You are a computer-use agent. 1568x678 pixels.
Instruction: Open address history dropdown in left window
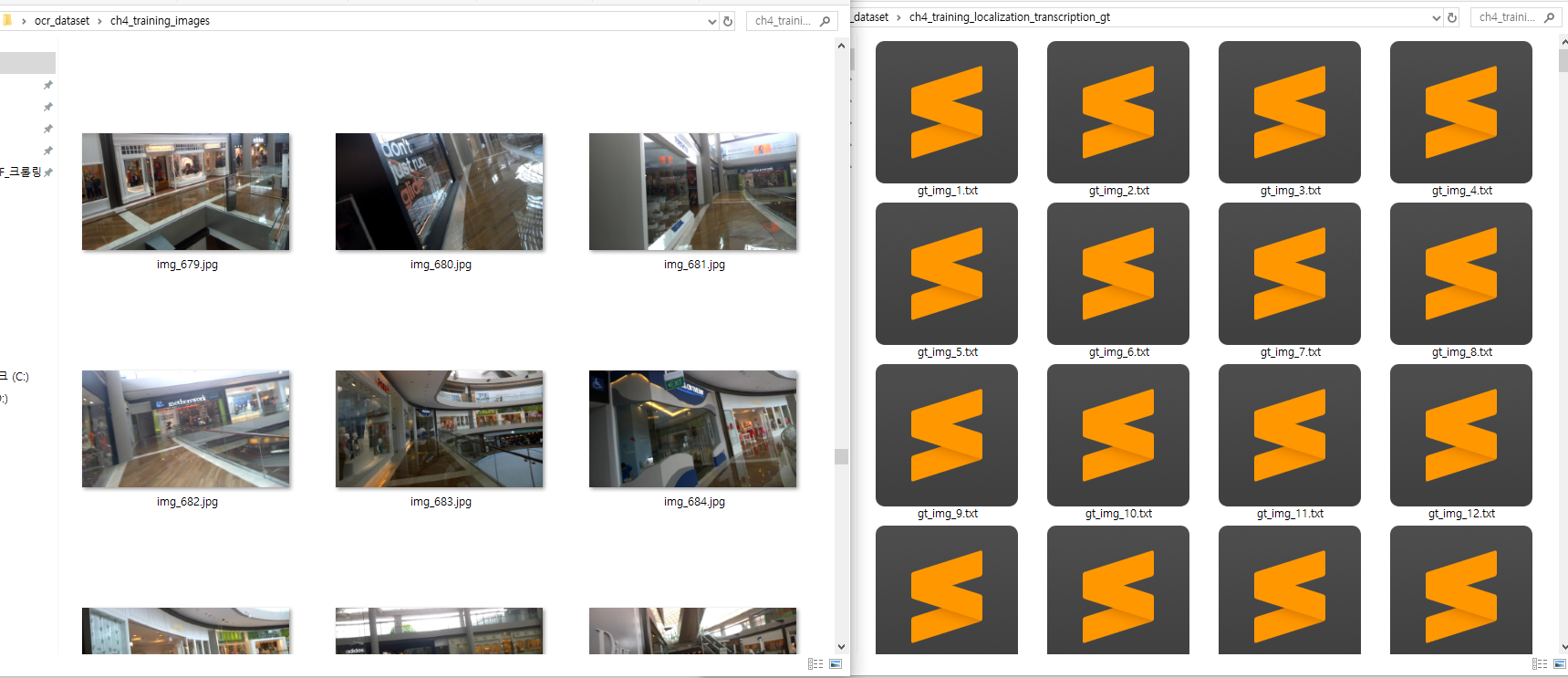[712, 21]
